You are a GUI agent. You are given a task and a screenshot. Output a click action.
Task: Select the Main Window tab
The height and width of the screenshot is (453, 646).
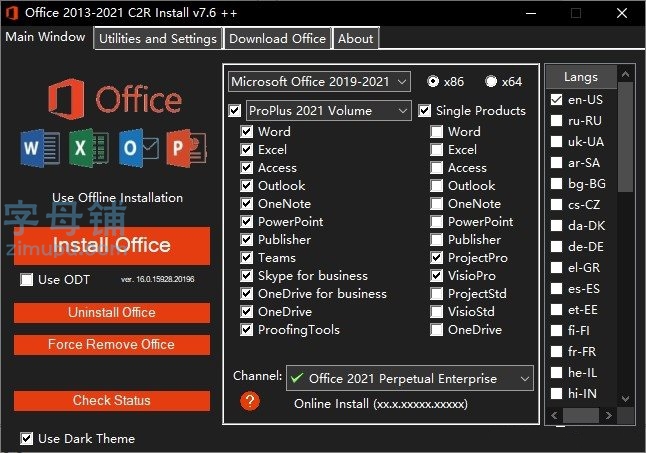click(x=45, y=37)
